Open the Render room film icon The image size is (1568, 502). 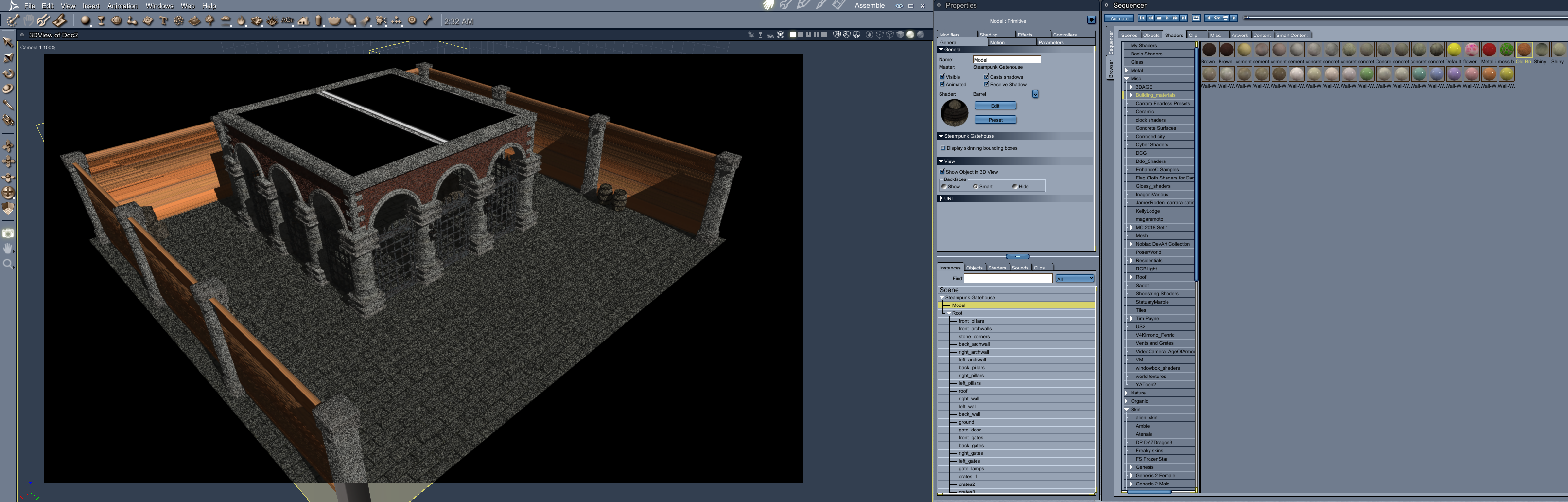(839, 5)
